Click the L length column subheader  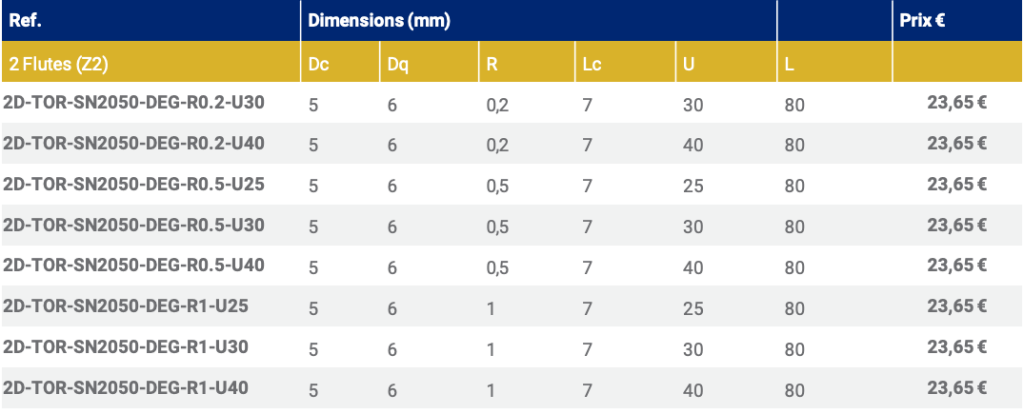click(x=790, y=65)
